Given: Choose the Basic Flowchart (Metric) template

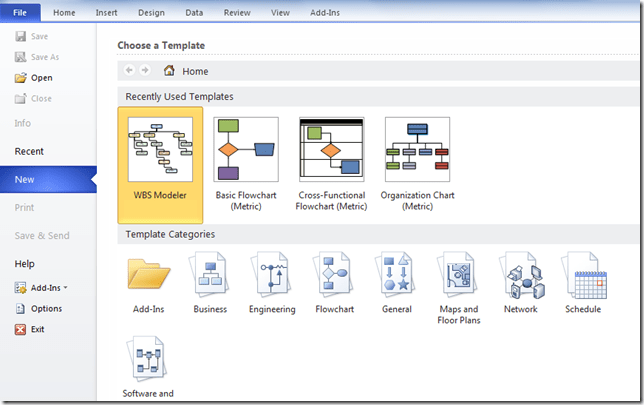Looking at the screenshot, I should pyautogui.click(x=246, y=158).
